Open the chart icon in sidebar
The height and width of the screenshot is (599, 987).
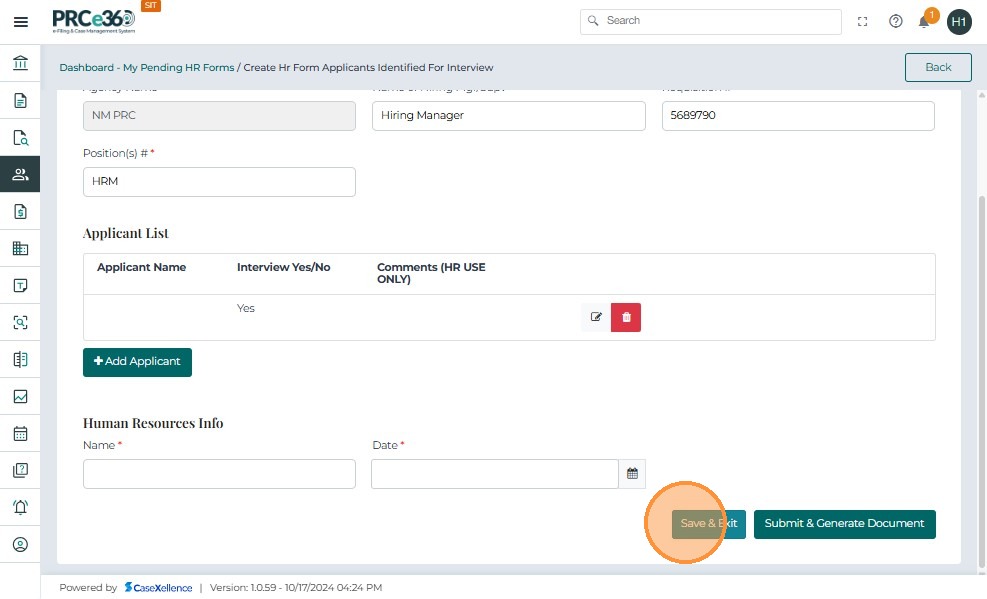(x=20, y=397)
